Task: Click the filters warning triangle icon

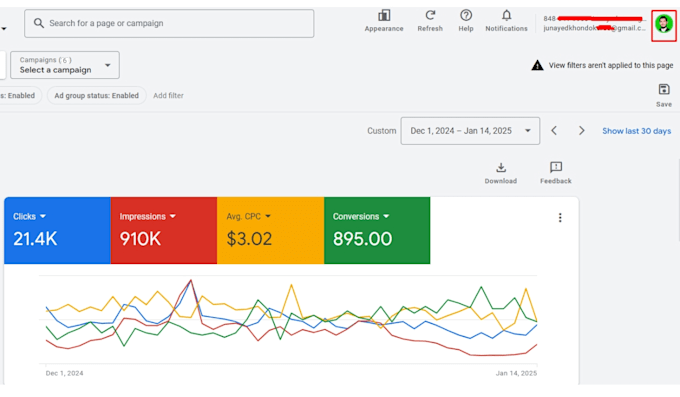Action: click(537, 65)
